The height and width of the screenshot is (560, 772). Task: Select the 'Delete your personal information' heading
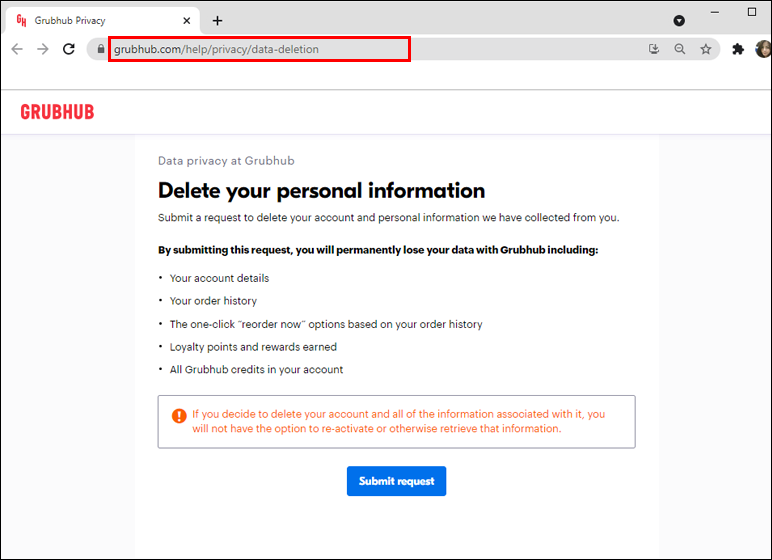coord(322,191)
